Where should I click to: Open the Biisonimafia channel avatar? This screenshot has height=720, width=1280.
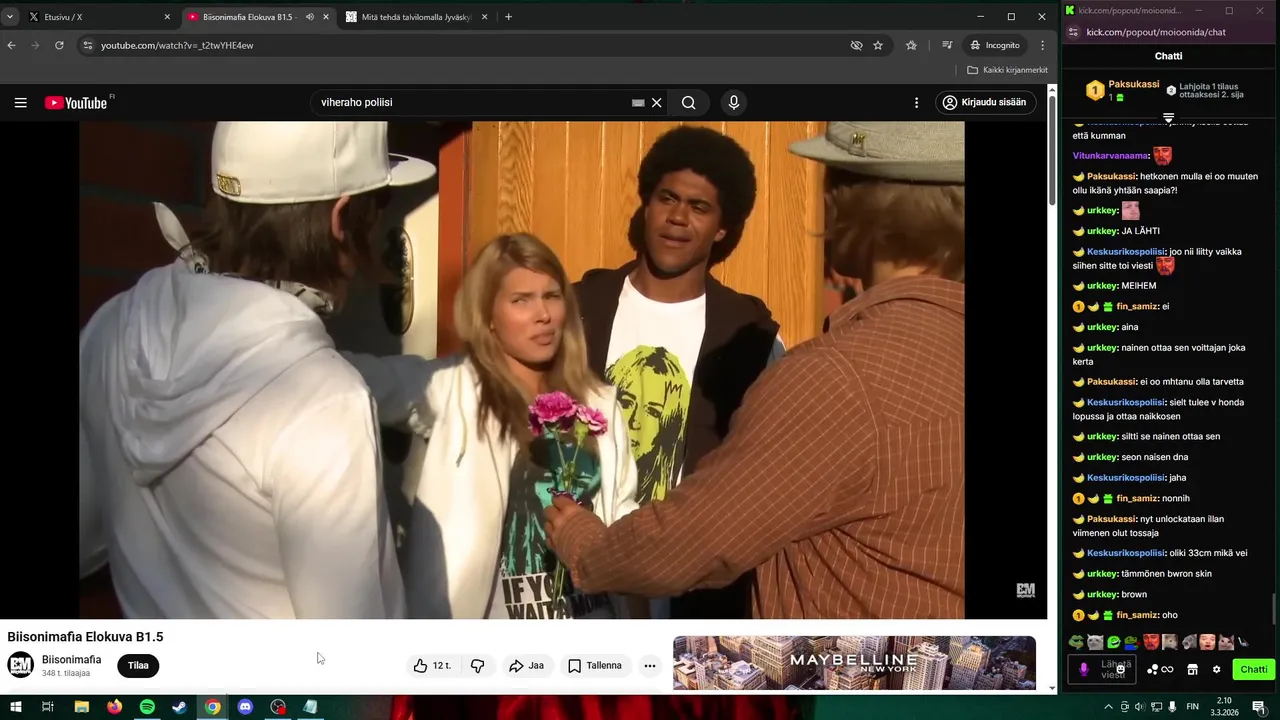[x=20, y=665]
